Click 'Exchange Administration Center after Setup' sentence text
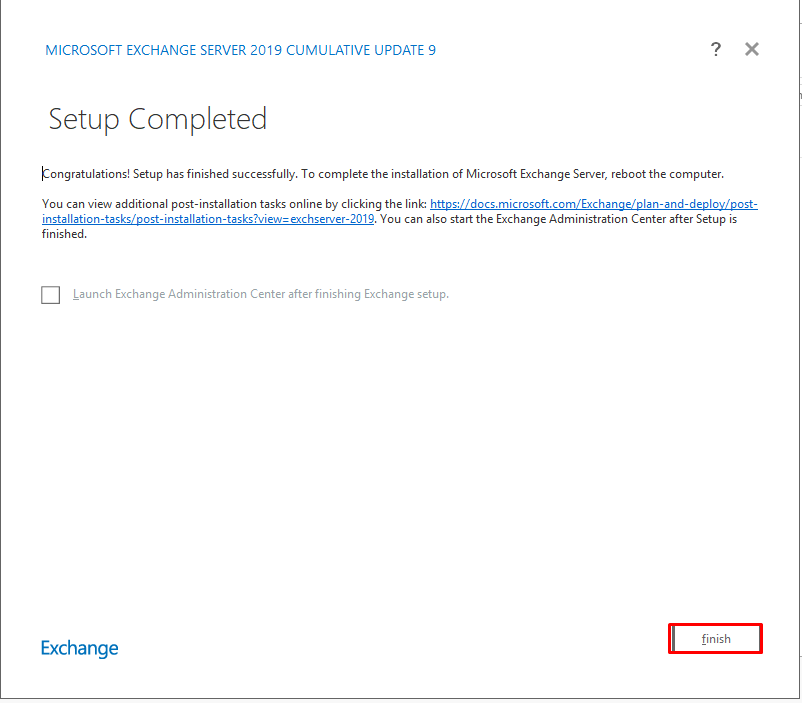Image resolution: width=802 pixels, height=703 pixels. 610,219
